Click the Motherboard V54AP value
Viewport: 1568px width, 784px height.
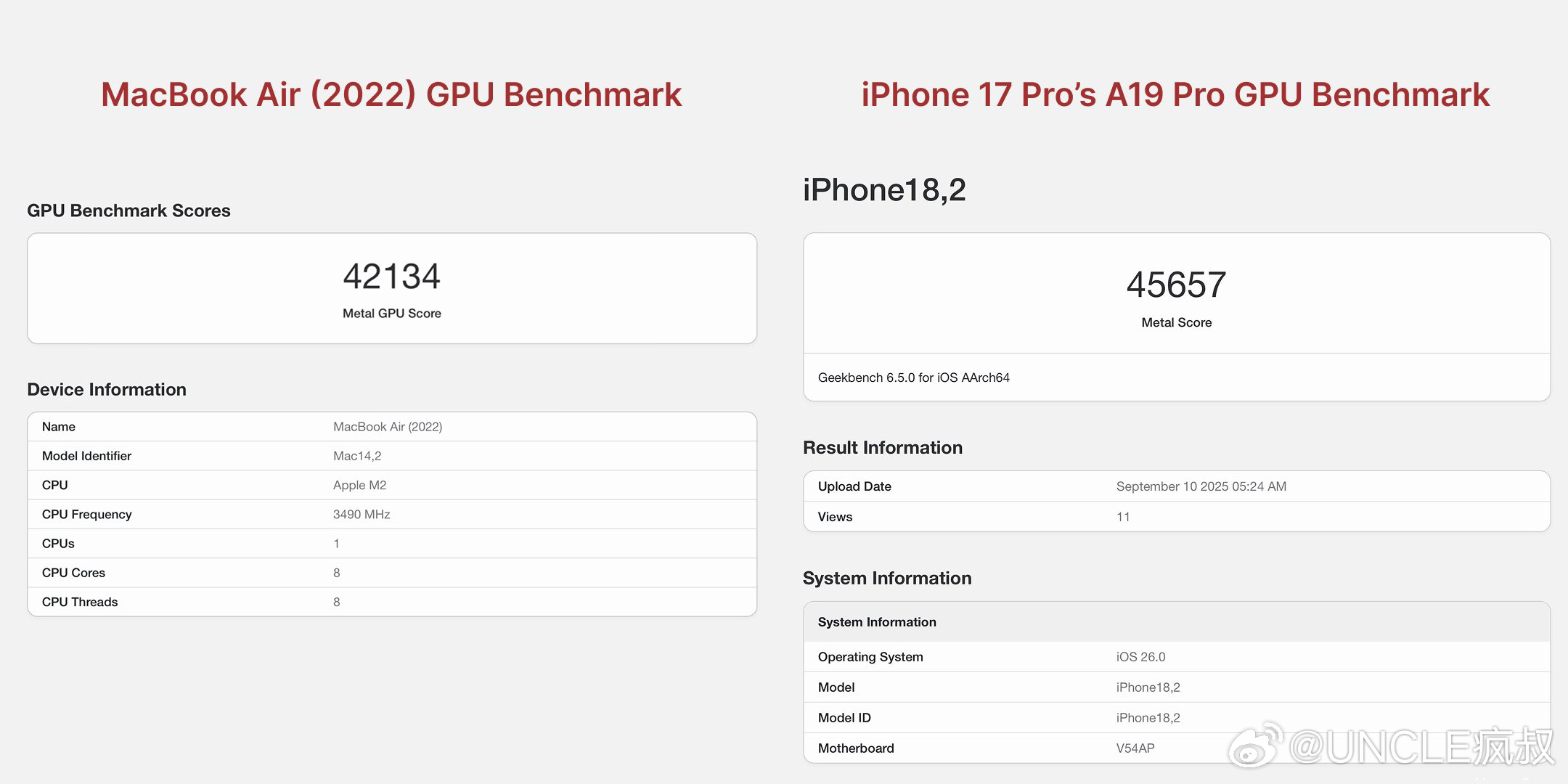(x=1135, y=748)
